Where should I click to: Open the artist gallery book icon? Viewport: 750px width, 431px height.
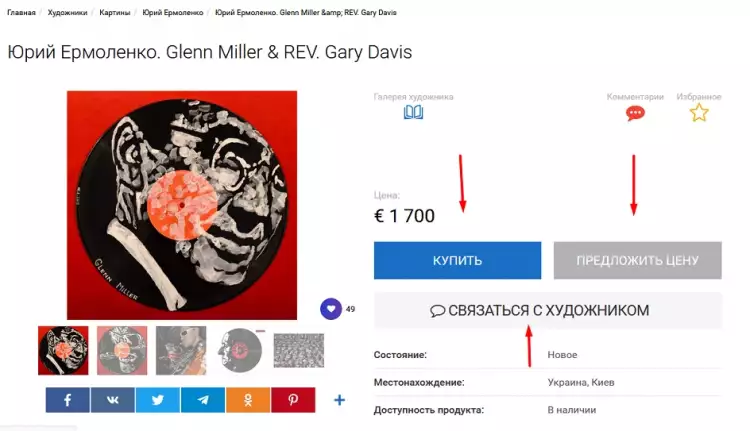click(x=413, y=112)
